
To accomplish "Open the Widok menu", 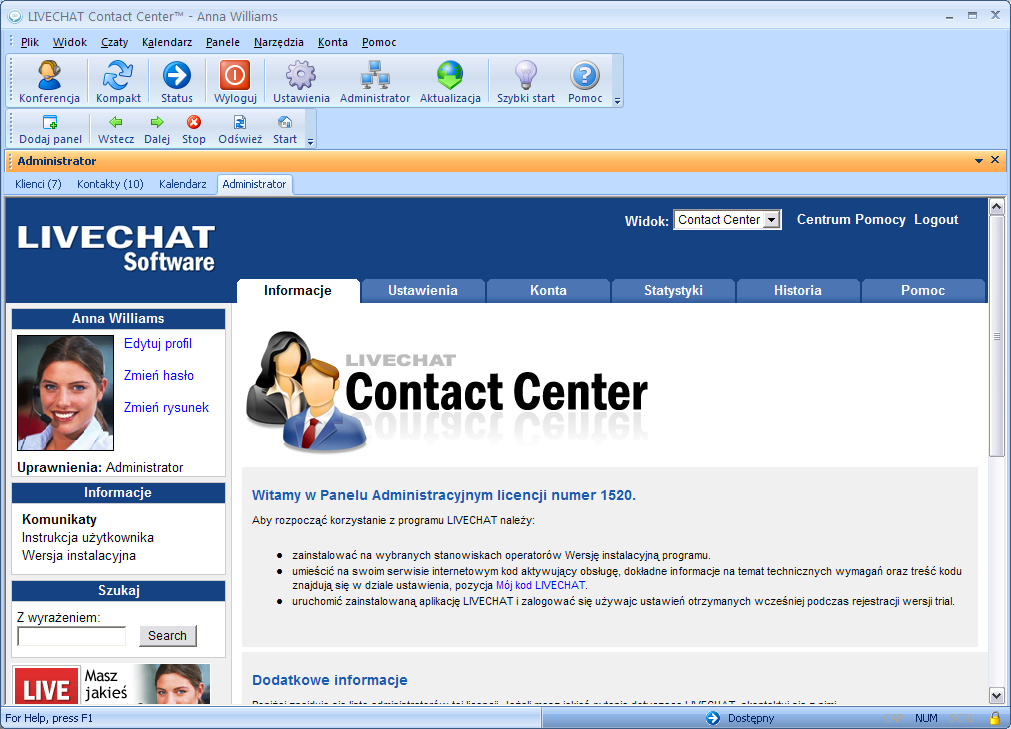I will tap(70, 43).
